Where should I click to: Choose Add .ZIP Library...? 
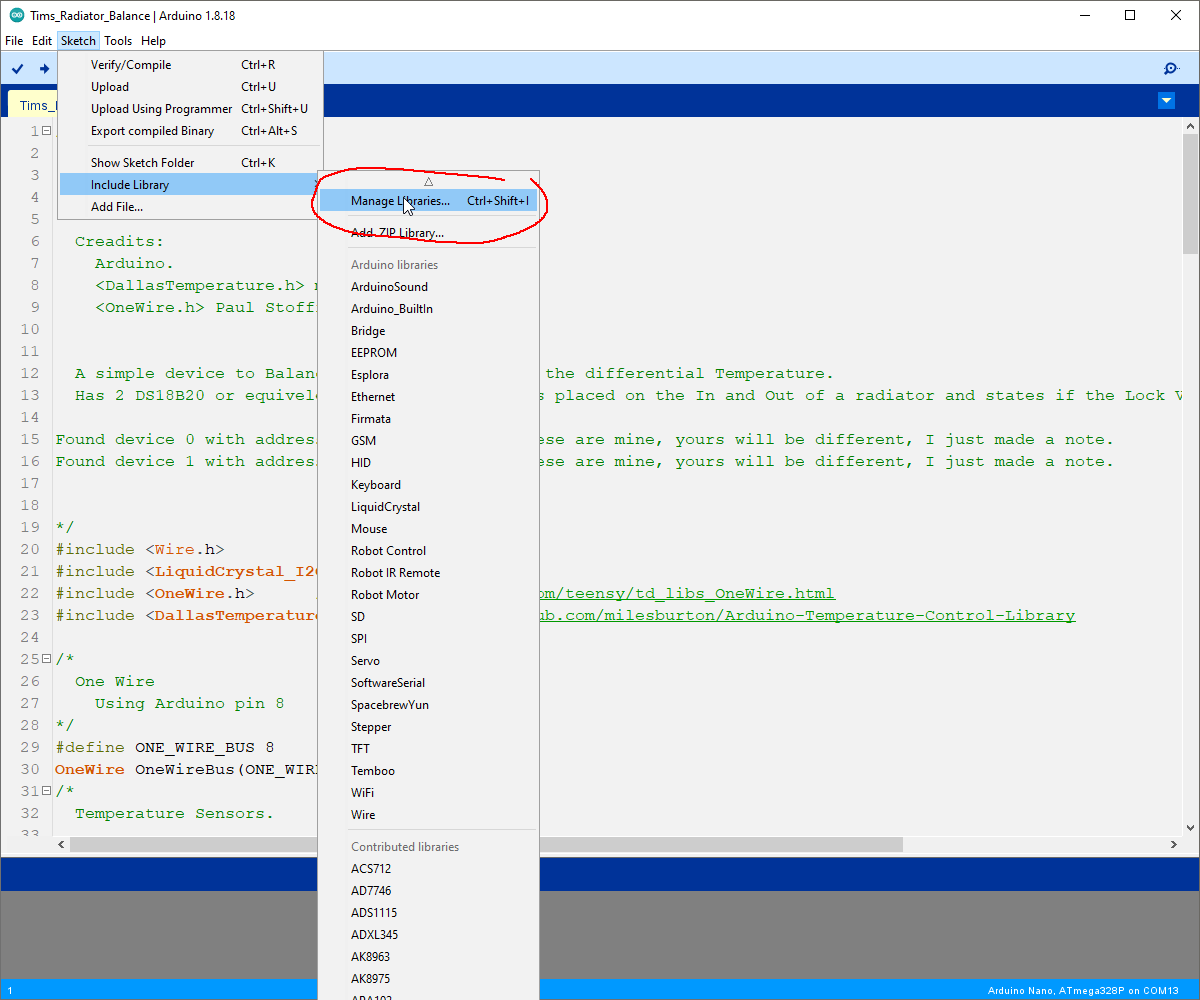(428, 233)
